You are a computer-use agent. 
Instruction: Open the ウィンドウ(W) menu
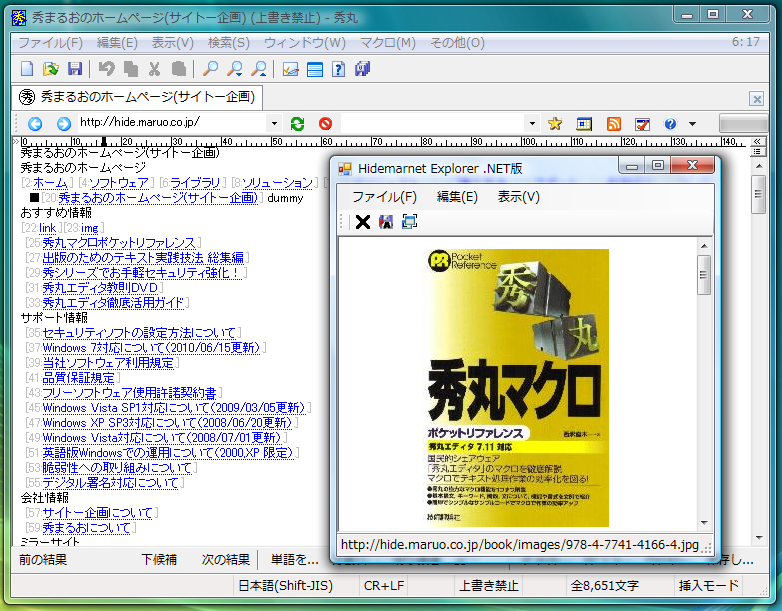coord(305,43)
